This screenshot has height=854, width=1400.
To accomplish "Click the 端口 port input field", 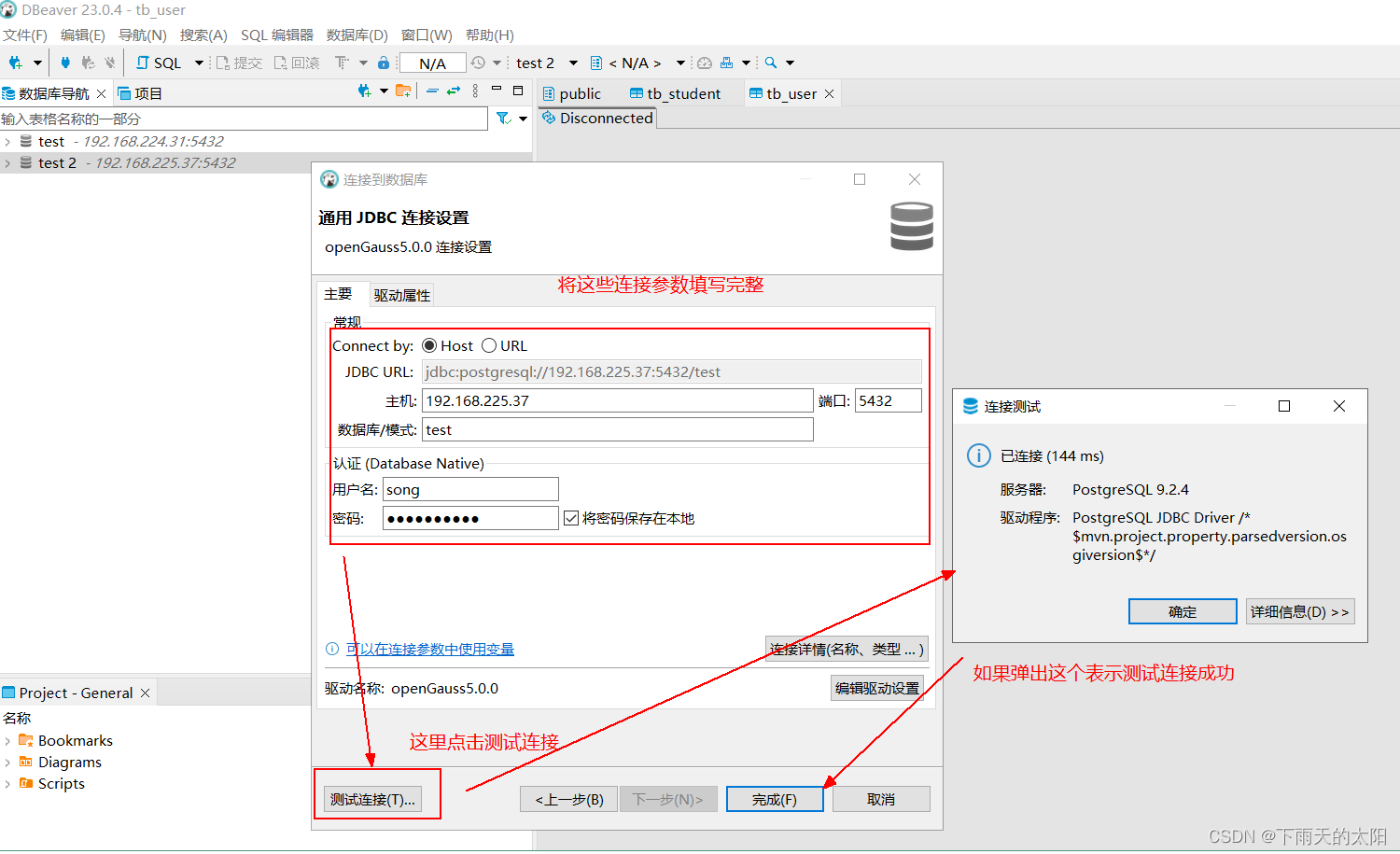I will [889, 400].
